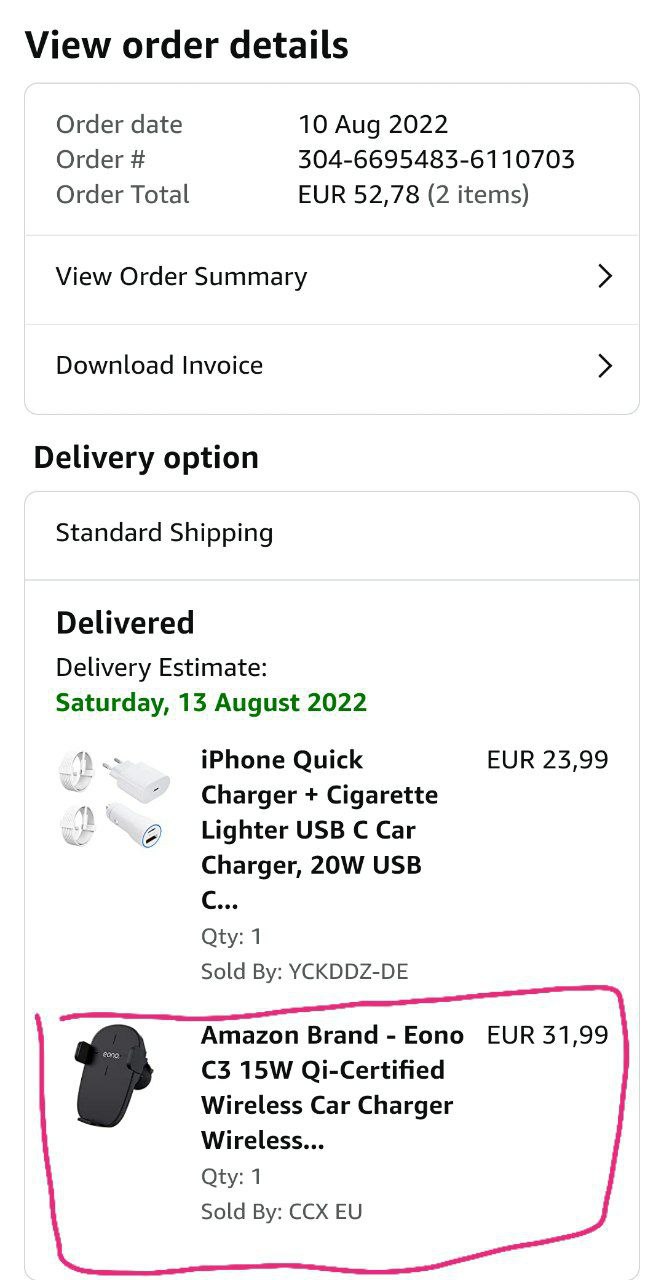Click the order date 10 Aug 2022

pyautogui.click(x=373, y=125)
